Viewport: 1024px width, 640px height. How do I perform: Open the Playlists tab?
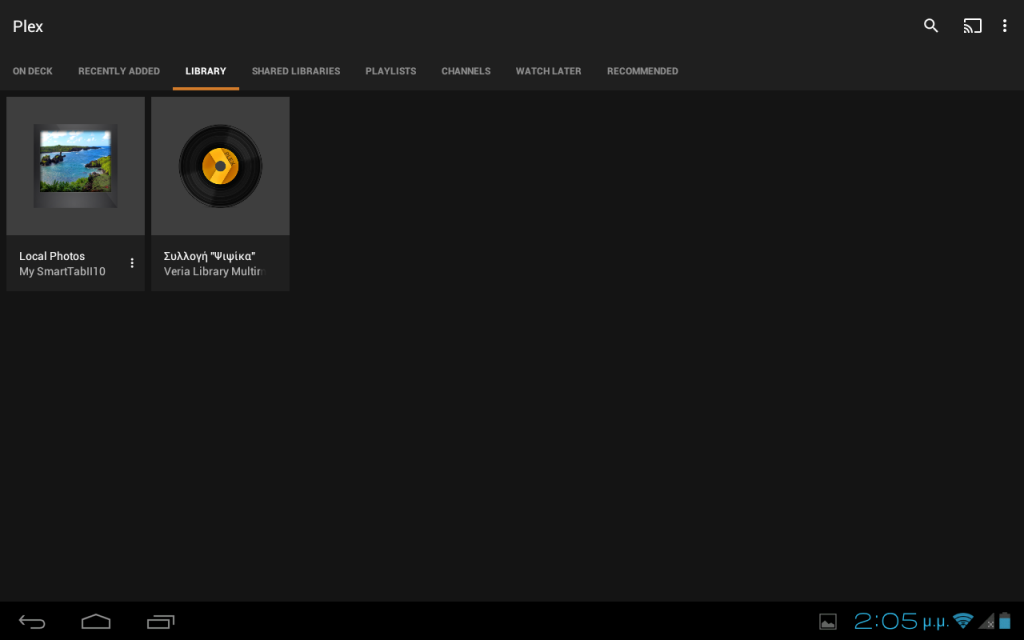pyautogui.click(x=391, y=71)
